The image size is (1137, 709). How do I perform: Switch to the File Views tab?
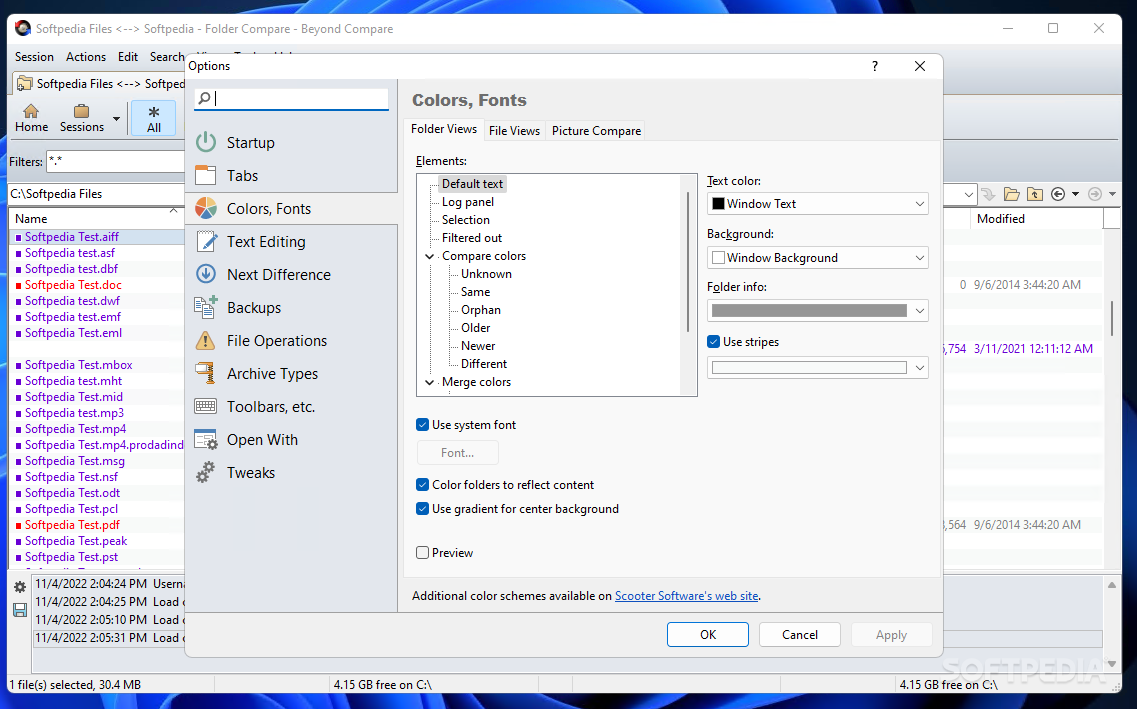pyautogui.click(x=514, y=131)
